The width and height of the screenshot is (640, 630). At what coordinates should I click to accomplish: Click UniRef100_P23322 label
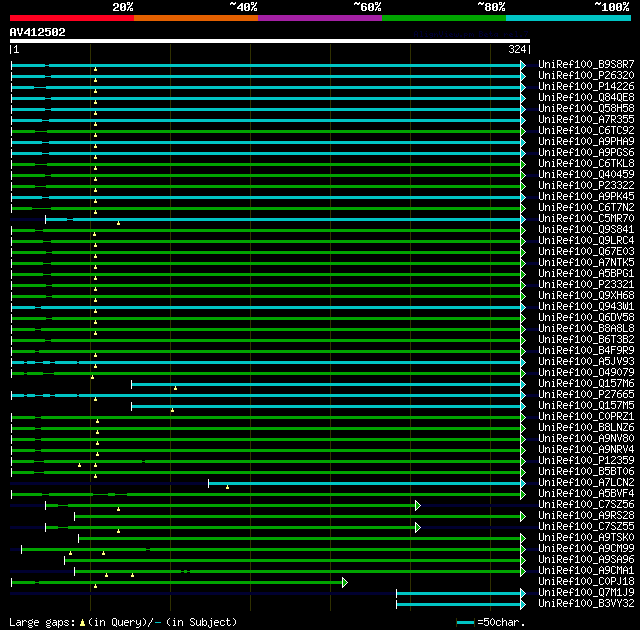(x=586, y=186)
